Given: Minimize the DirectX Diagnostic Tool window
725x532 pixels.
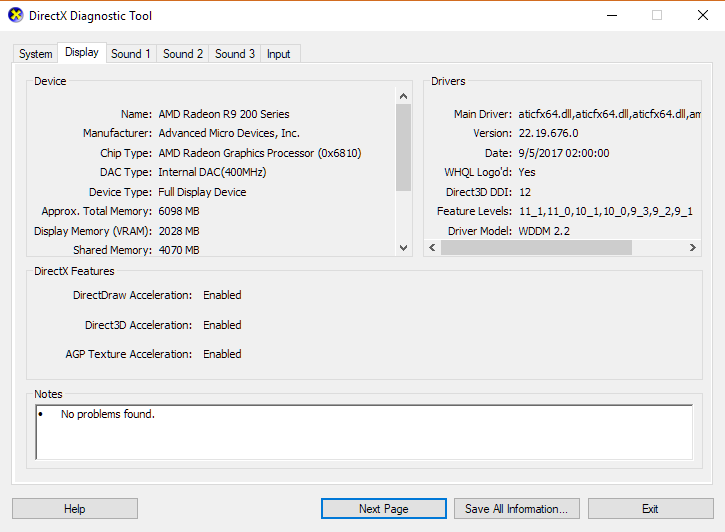Looking at the screenshot, I should tap(612, 15).
